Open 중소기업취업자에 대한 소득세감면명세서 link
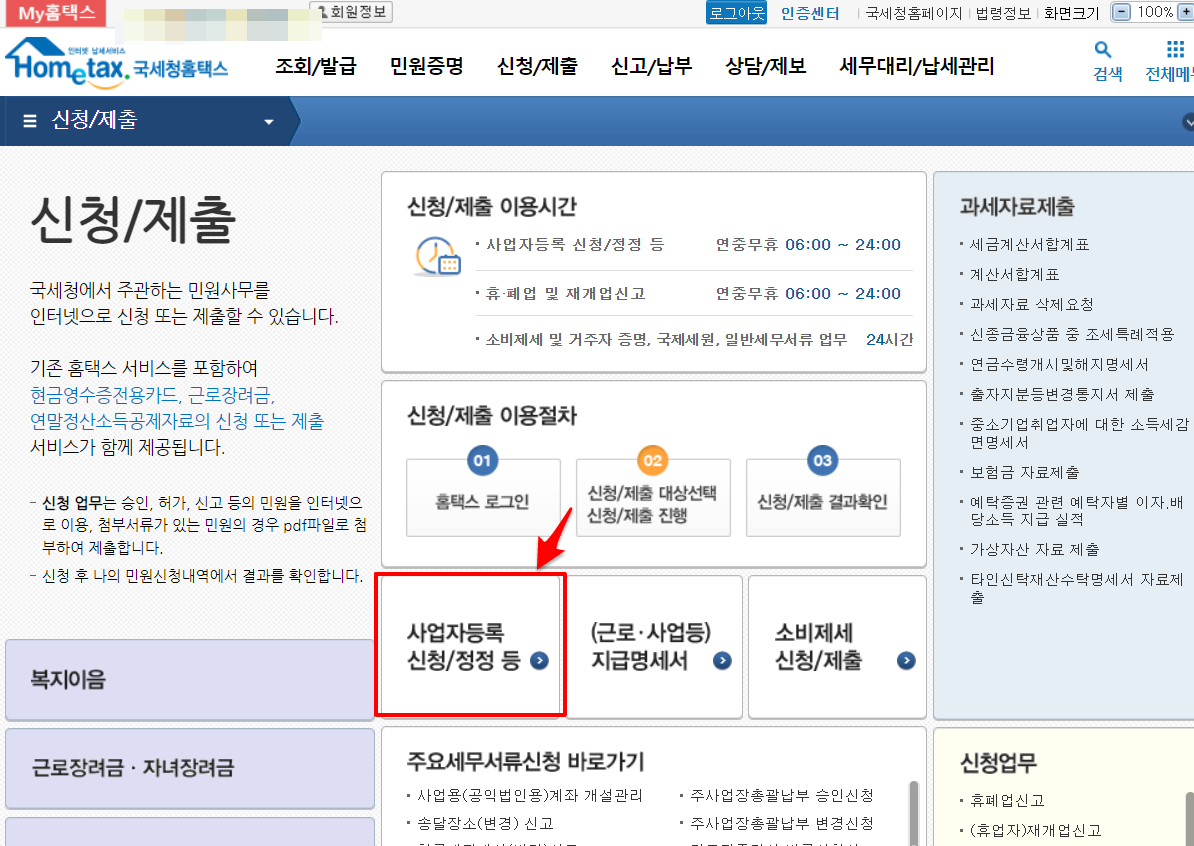 [x=1079, y=433]
